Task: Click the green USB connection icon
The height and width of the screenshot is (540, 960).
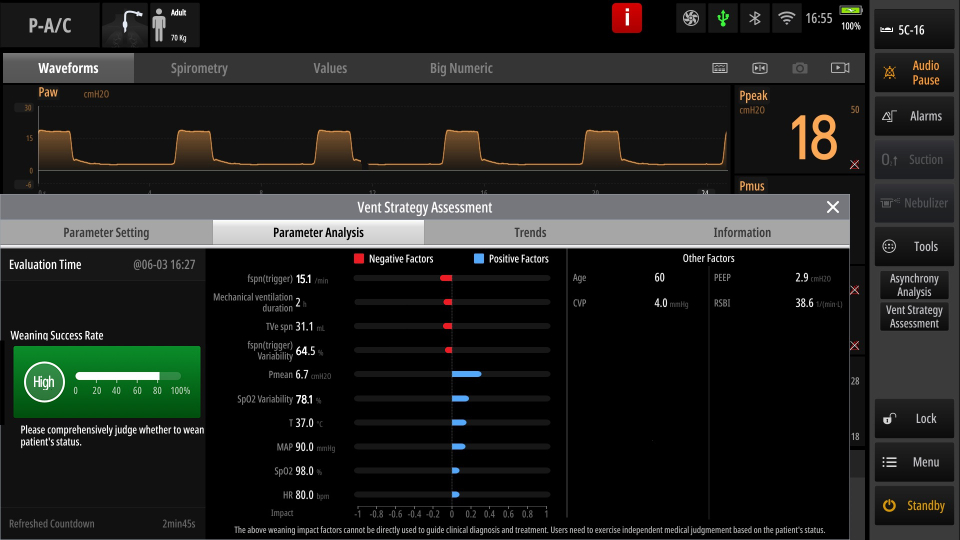Action: (x=722, y=18)
